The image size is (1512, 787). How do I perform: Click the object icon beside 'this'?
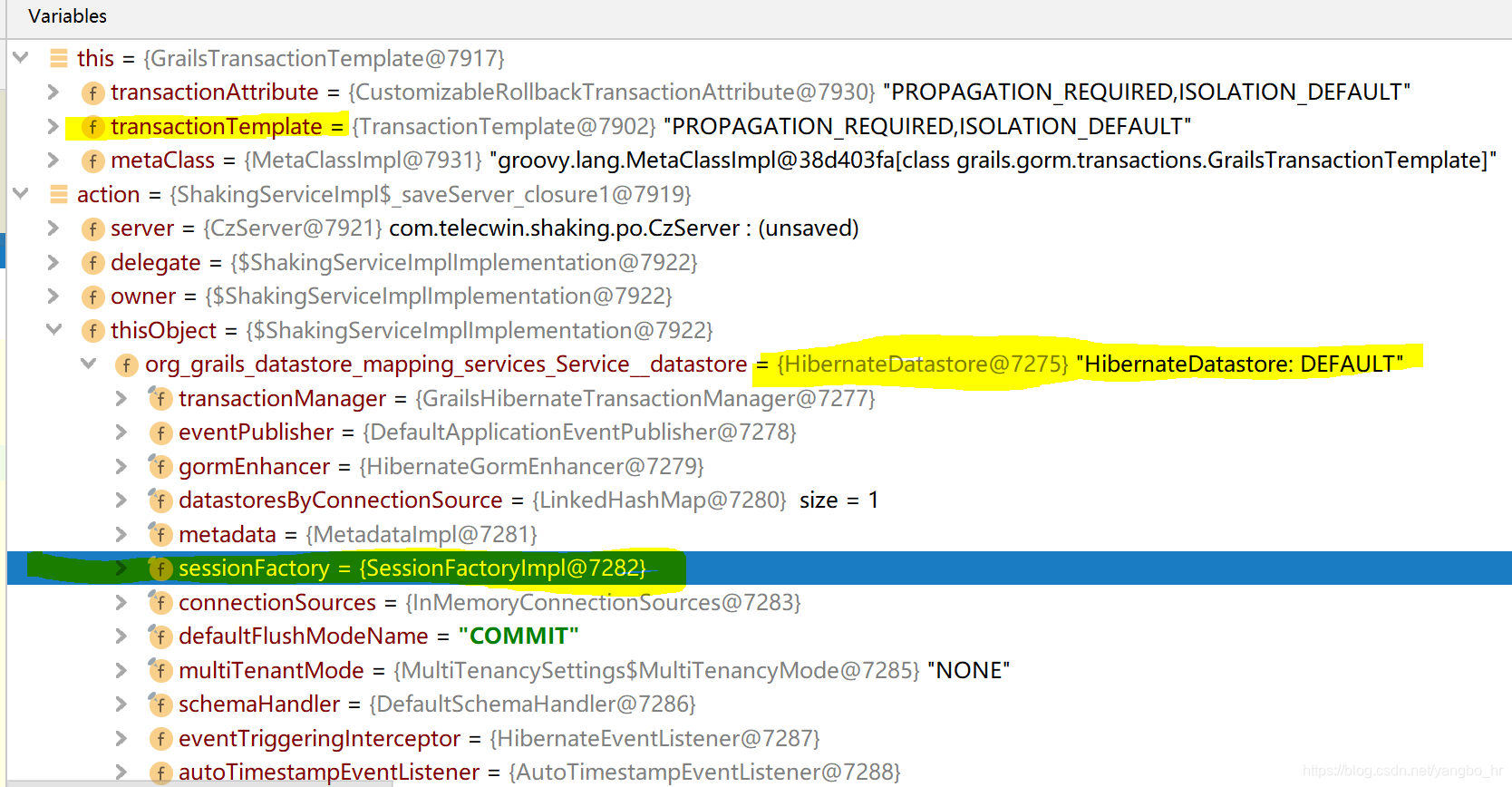[x=59, y=58]
